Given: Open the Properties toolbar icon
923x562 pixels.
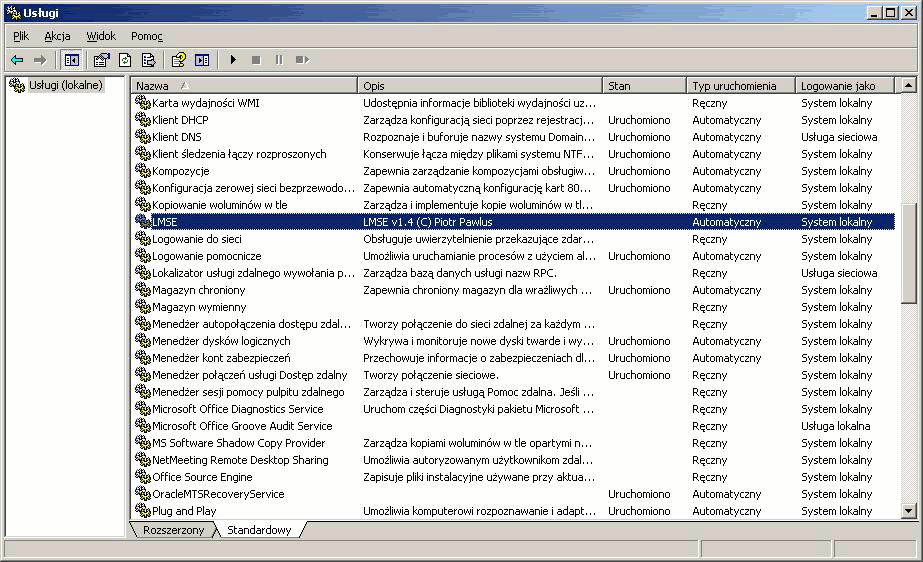Looking at the screenshot, I should 101,60.
